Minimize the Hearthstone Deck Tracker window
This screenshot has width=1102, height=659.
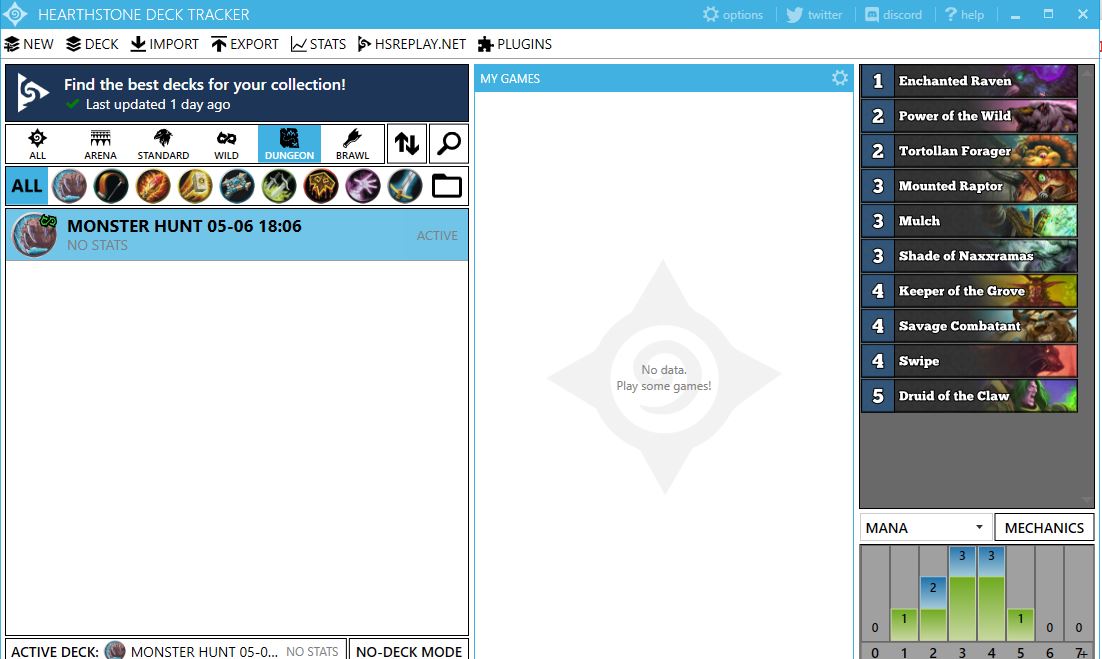[1016, 15]
